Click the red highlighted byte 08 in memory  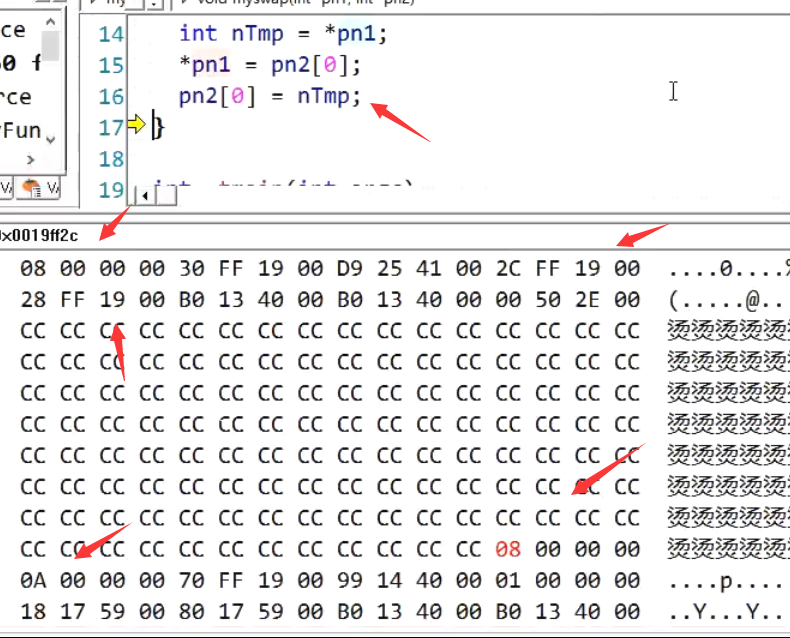[x=508, y=549]
